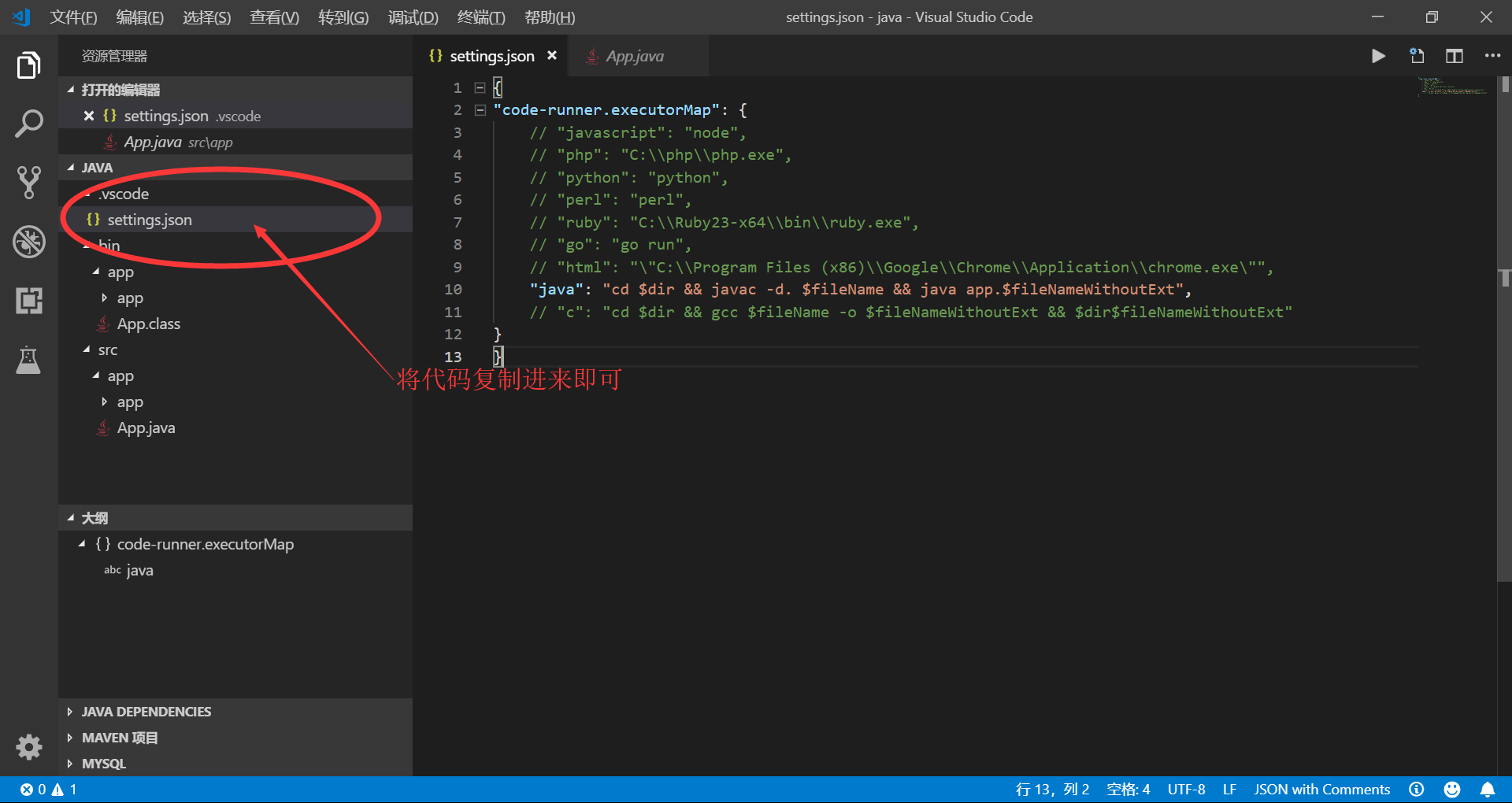Open notifications via the bell icon
This screenshot has width=1512, height=803.
1487,789
